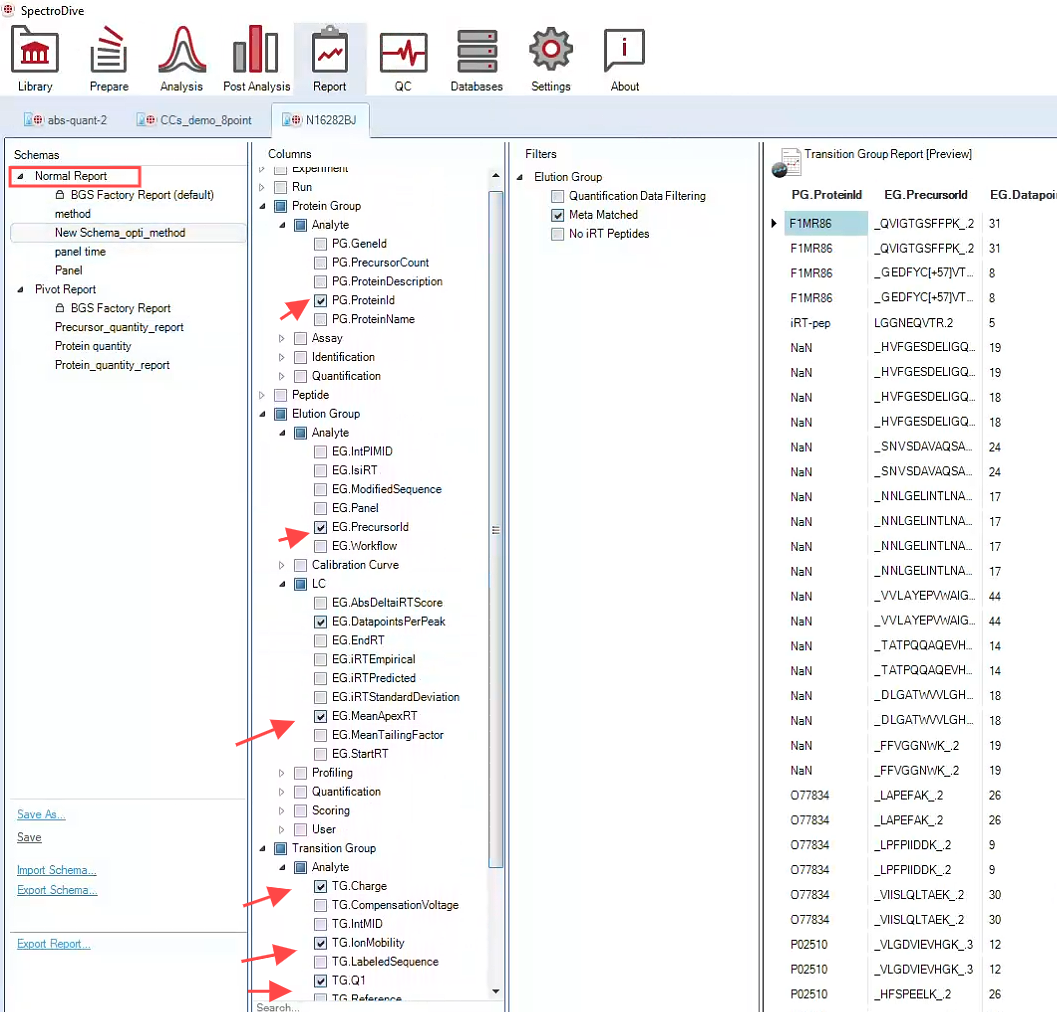1057x1012 pixels.
Task: Click the abs-quant-2 tab icon
Action: (34, 120)
